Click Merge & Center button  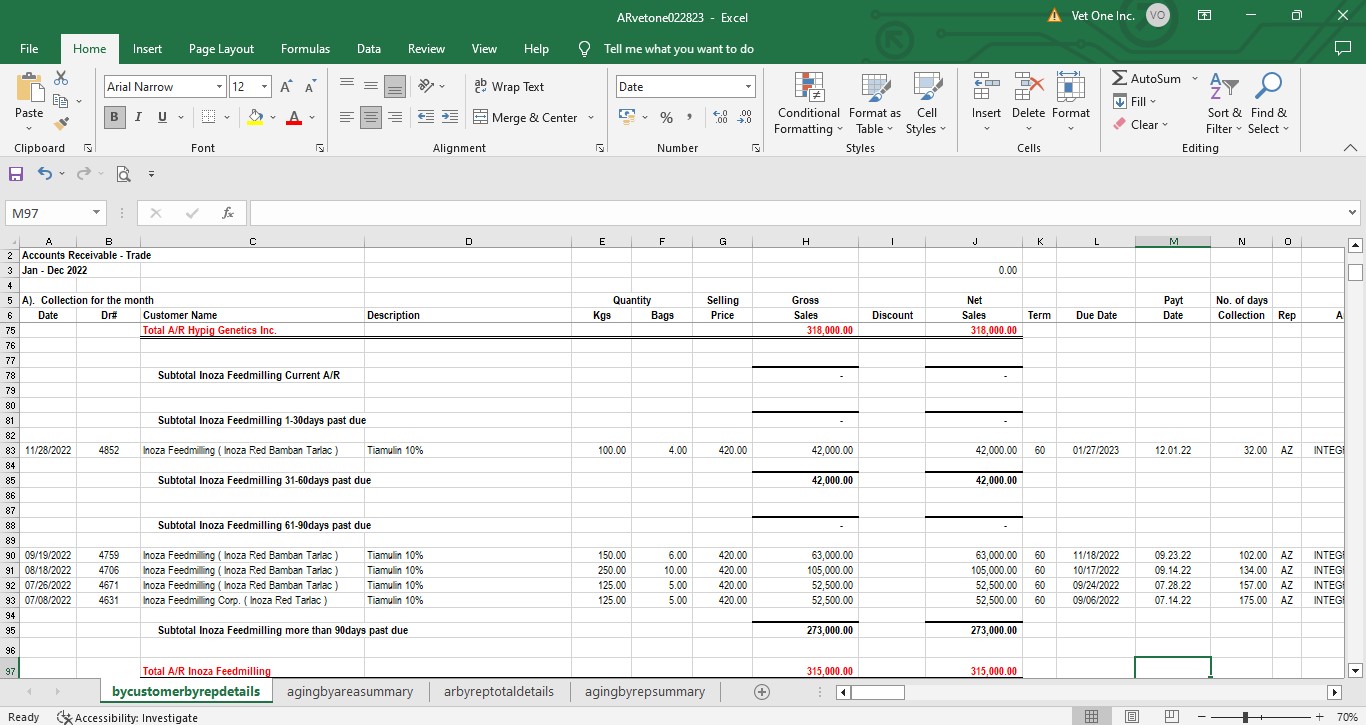click(526, 117)
